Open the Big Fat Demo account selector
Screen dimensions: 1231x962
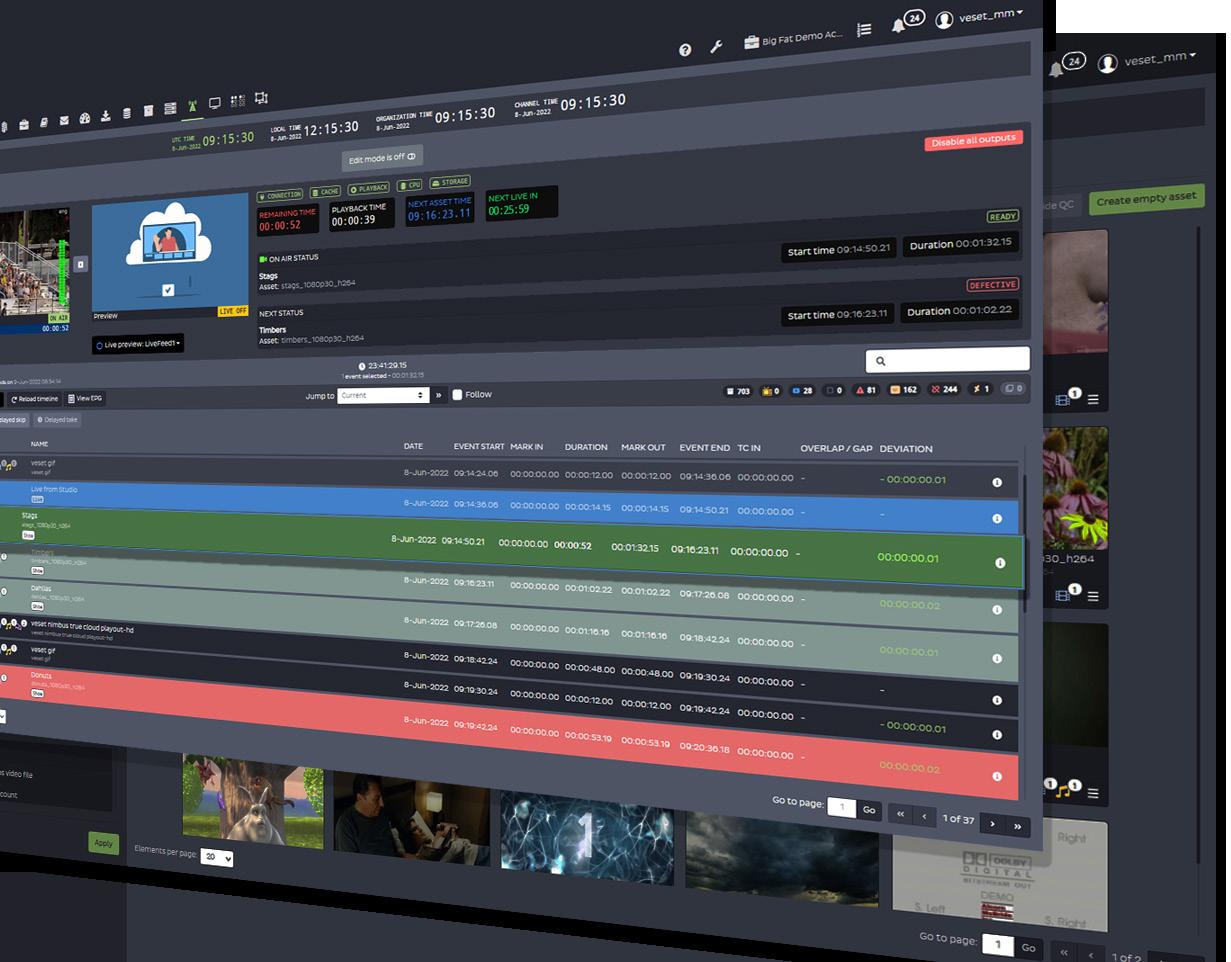793,38
